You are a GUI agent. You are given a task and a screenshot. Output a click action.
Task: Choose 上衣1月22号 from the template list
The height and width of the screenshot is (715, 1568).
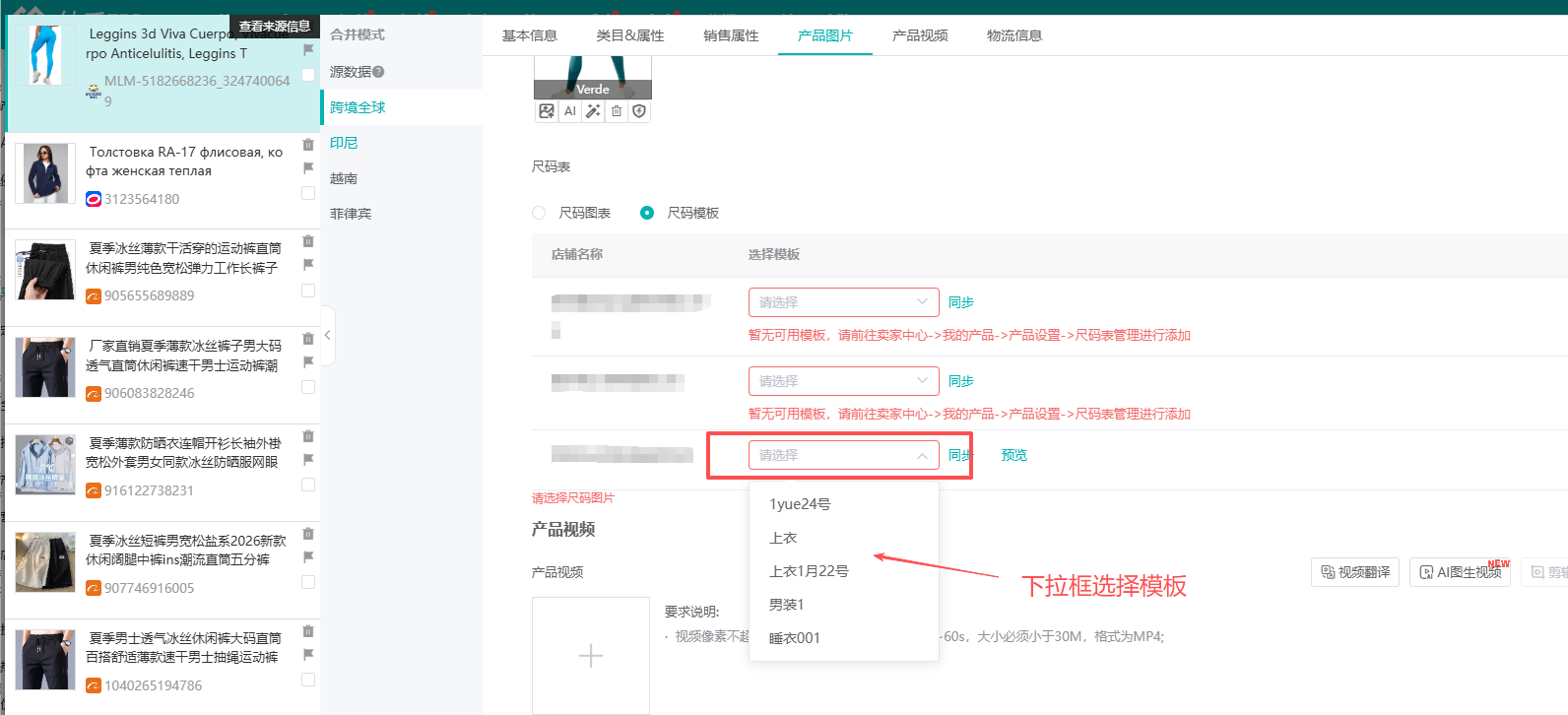pos(843,571)
